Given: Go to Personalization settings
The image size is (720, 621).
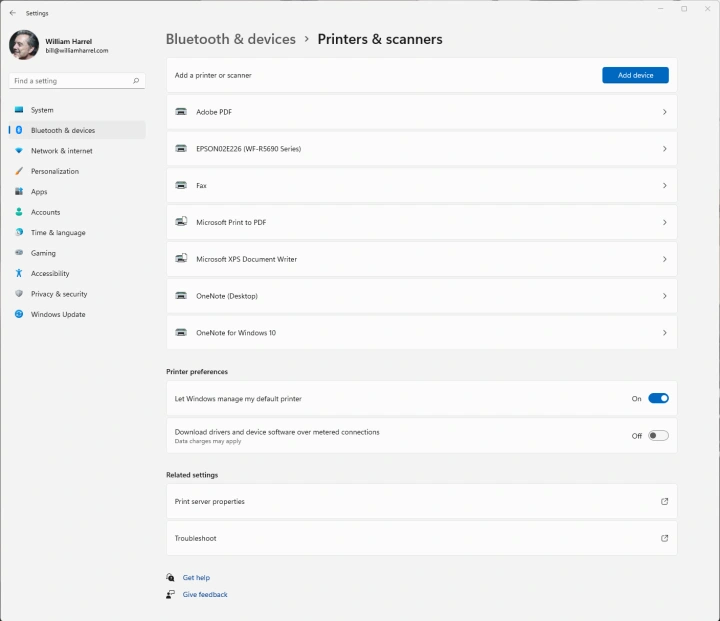Looking at the screenshot, I should click(54, 171).
